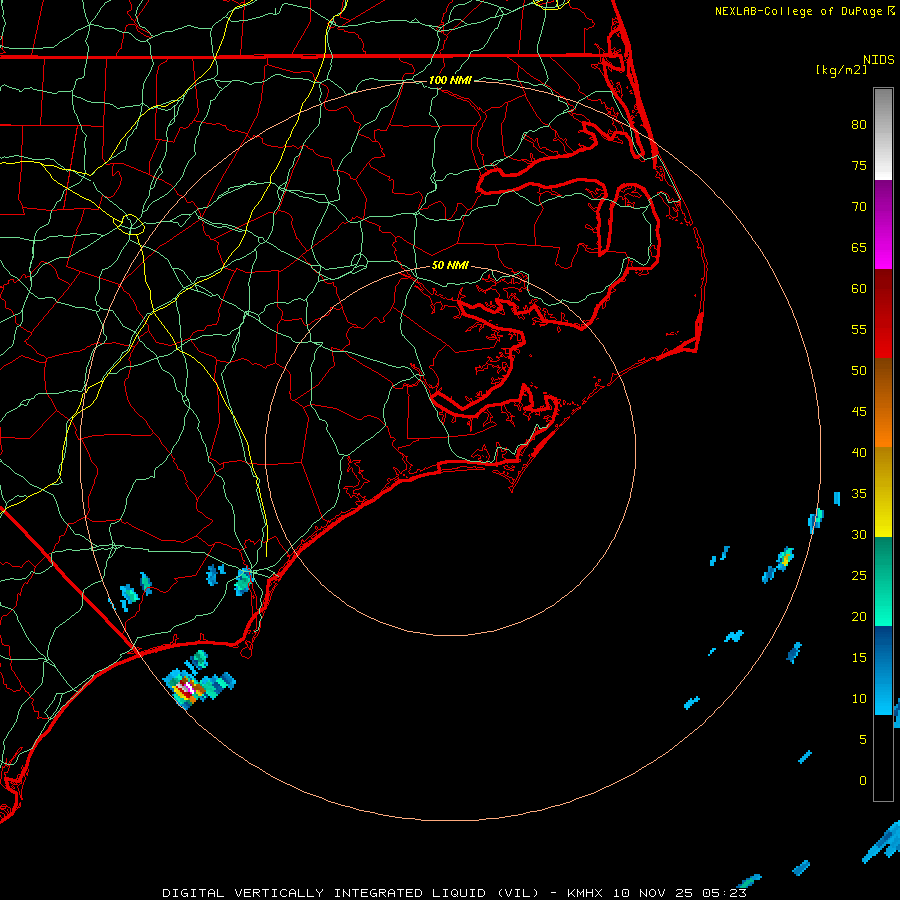
Task: Click the 50 scale value
Action: [859, 370]
